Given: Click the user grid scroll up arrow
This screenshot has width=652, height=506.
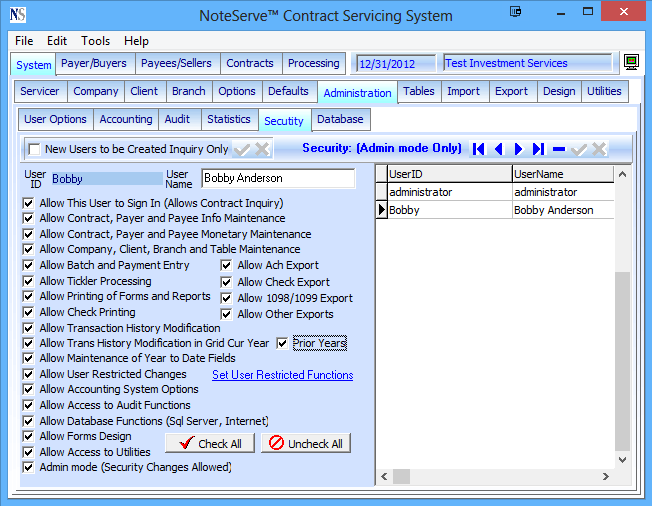Looking at the screenshot, I should 622,174.
